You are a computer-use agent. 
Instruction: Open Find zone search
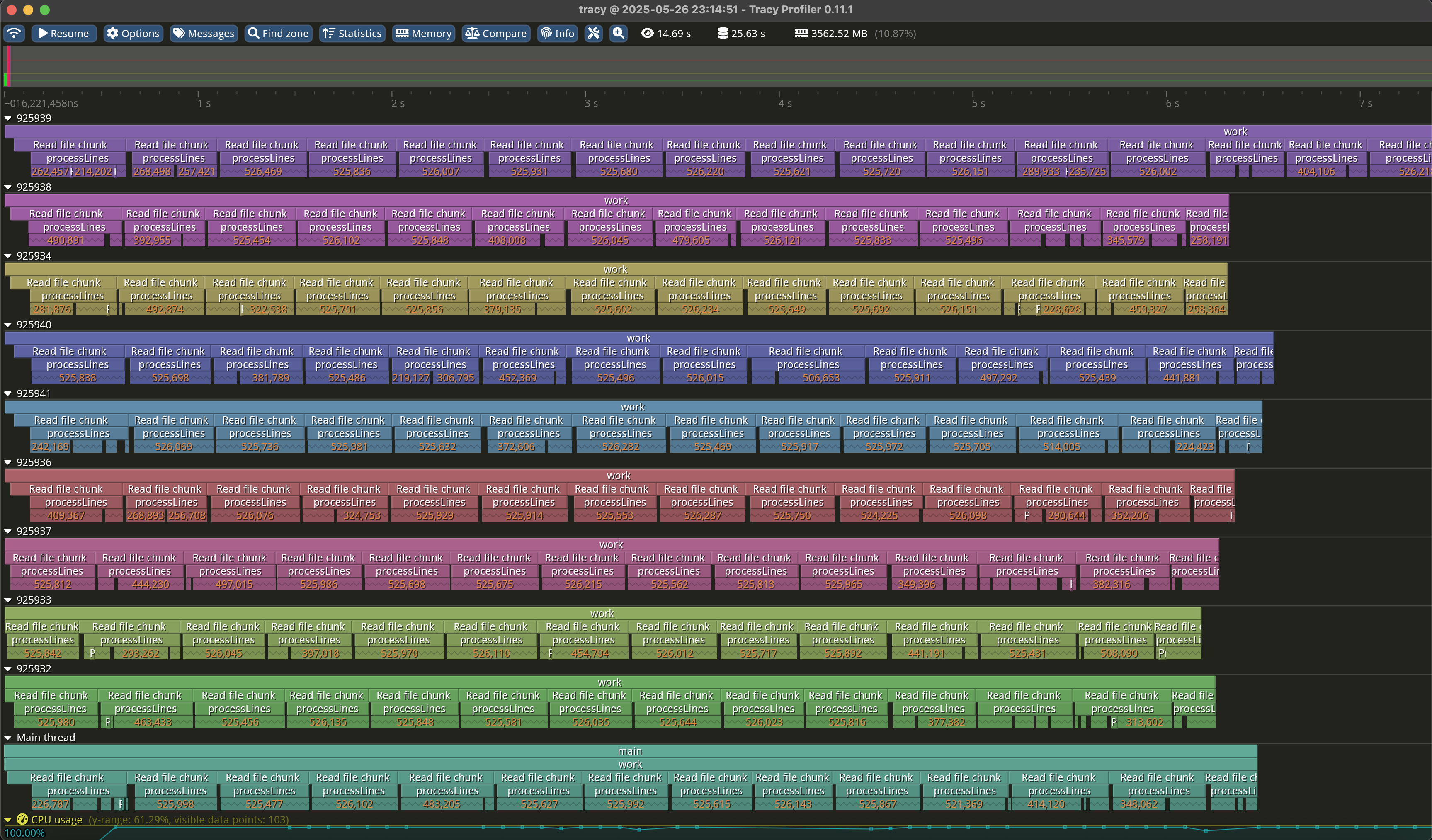279,34
